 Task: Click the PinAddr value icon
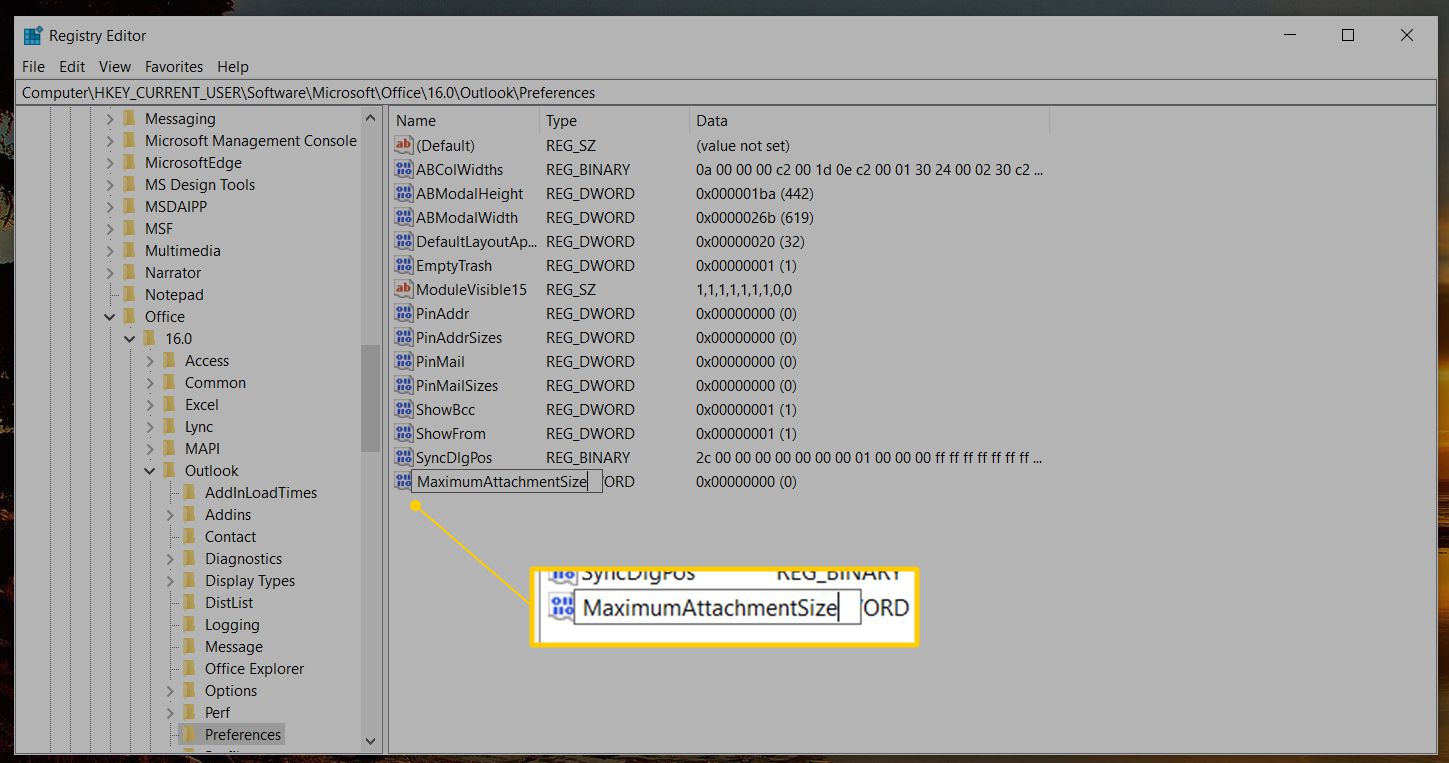tap(403, 313)
